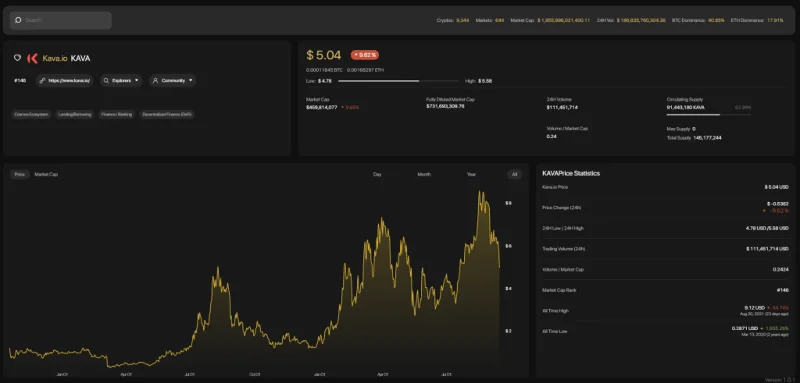The height and width of the screenshot is (383, 800).
Task: Click the 24H Volume value $111,451,714
Action: [562, 108]
